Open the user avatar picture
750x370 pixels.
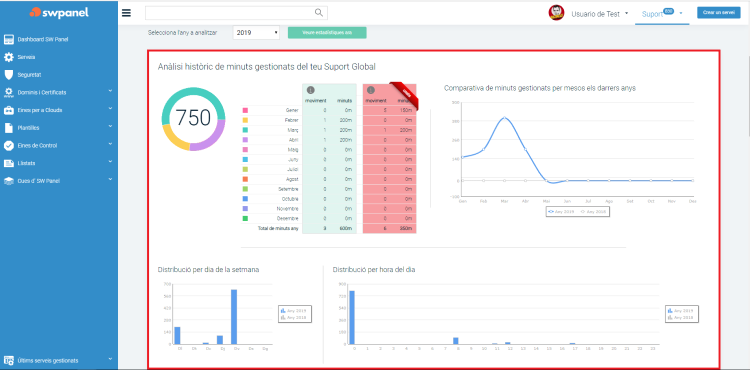tap(556, 13)
